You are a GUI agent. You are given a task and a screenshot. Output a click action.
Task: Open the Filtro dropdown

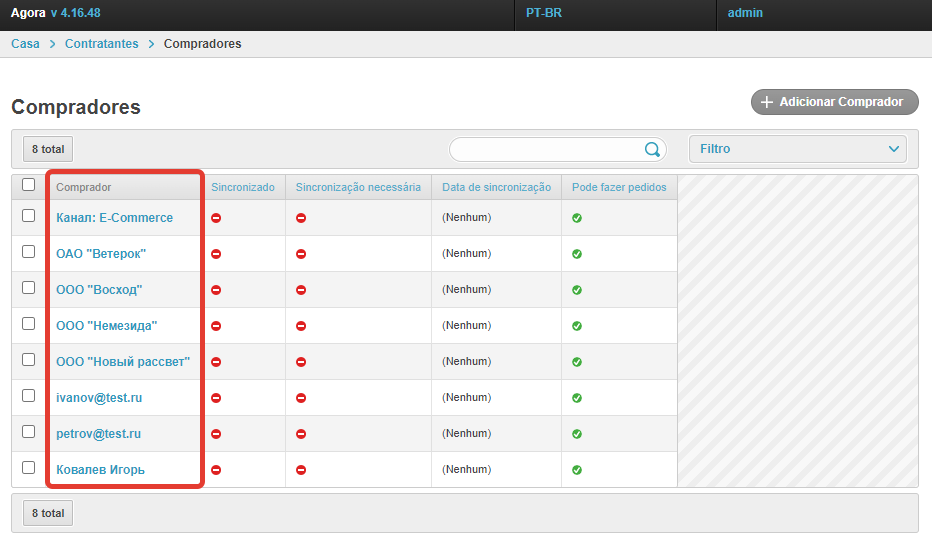point(797,149)
